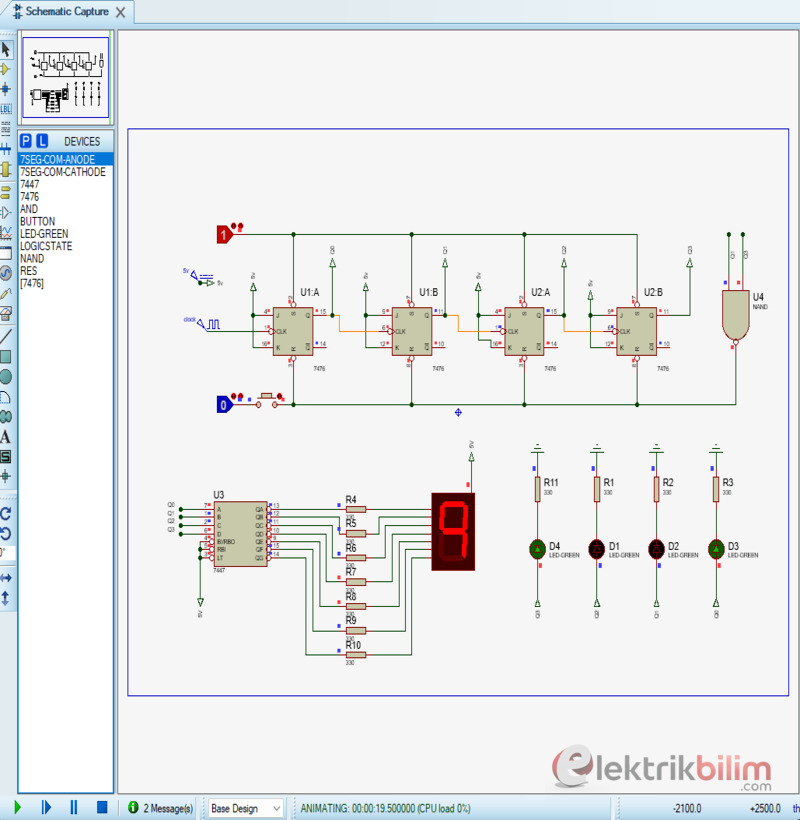800x820 pixels.
Task: Toggle the logic state 1 input
Action: coord(224,235)
